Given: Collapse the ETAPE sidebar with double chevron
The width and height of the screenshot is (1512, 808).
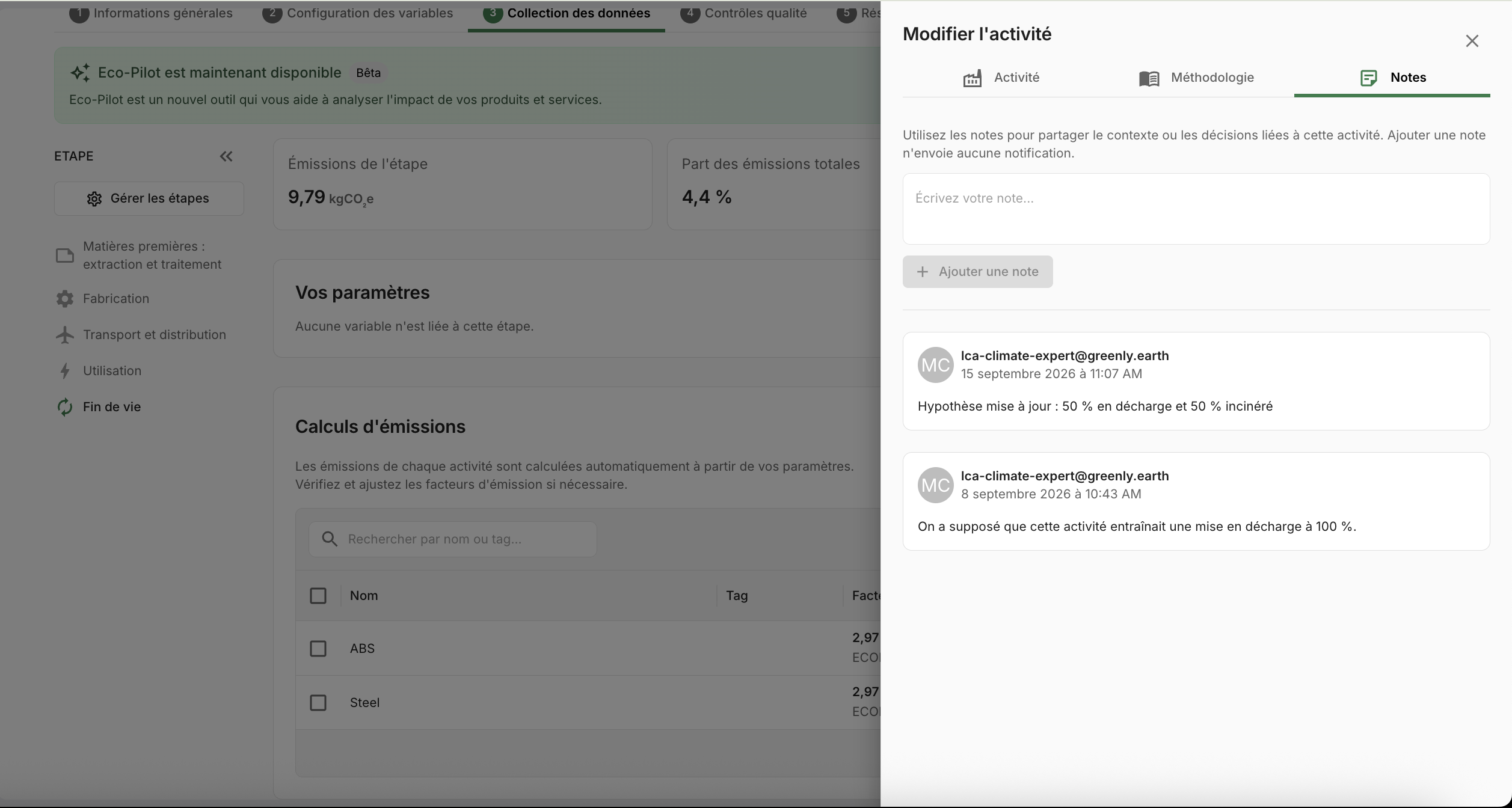Looking at the screenshot, I should (x=226, y=156).
